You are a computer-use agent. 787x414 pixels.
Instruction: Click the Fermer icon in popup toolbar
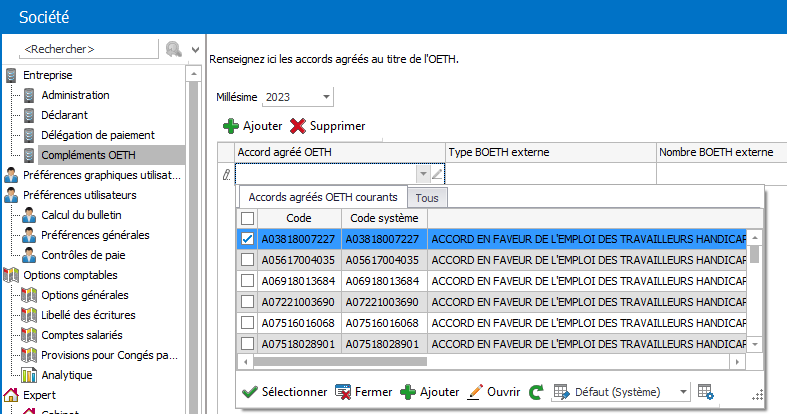tap(343, 392)
